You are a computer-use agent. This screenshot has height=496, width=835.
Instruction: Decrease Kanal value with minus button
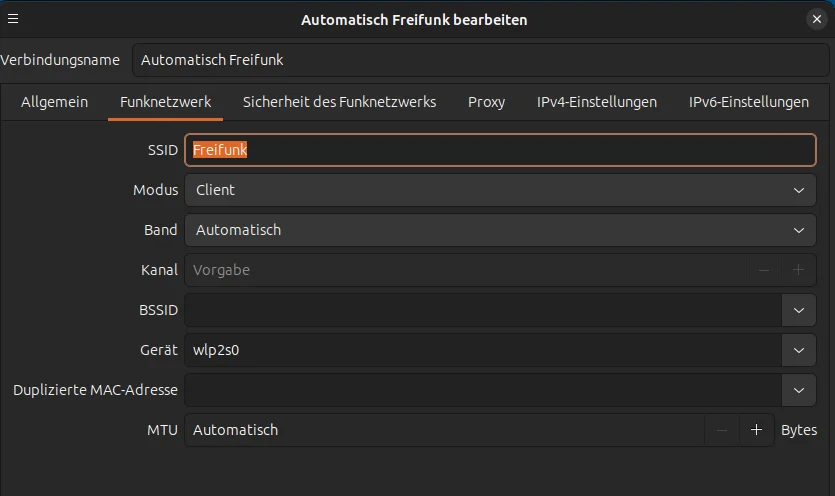pos(764,270)
